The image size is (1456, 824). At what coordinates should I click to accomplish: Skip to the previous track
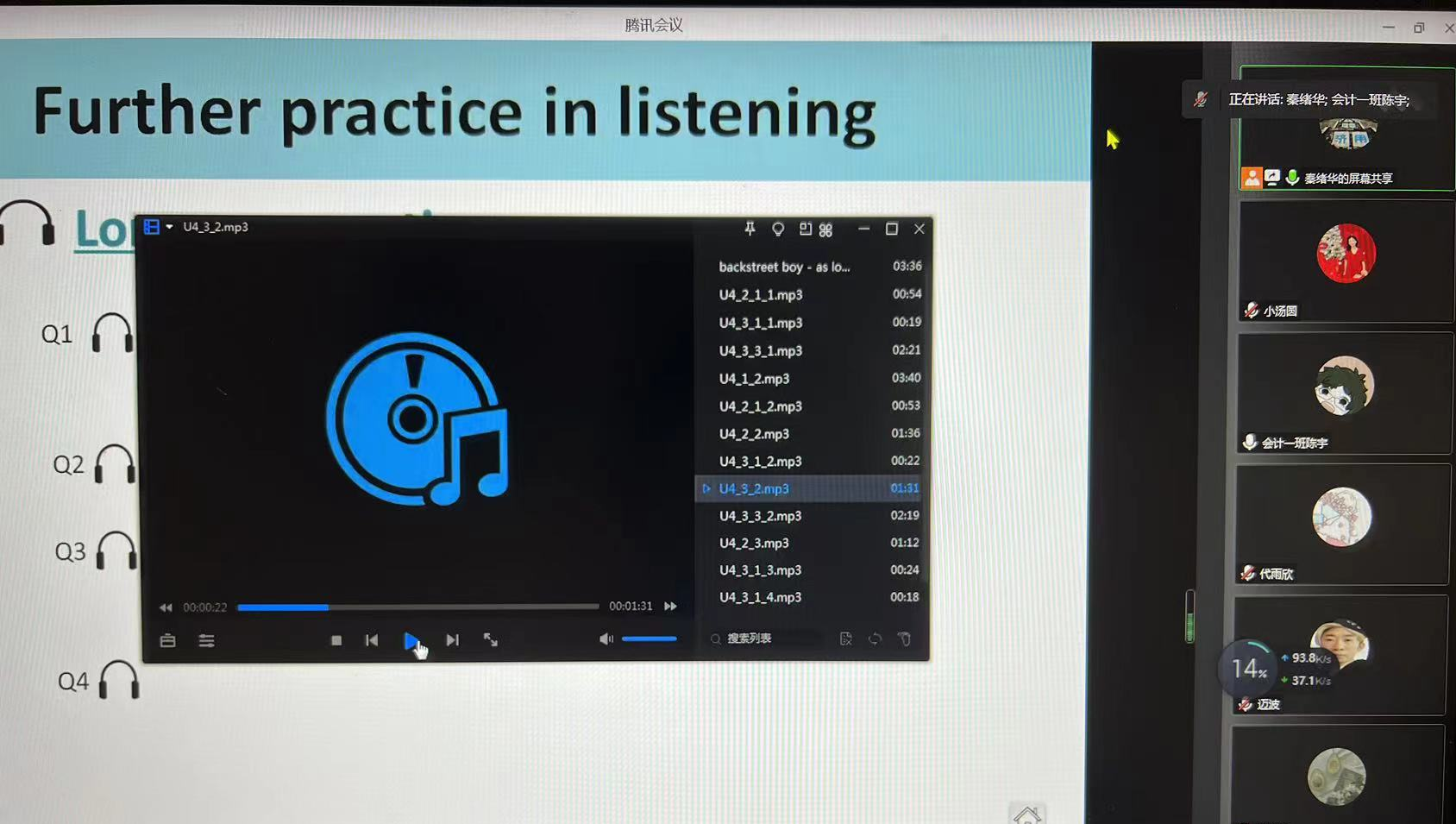click(372, 640)
